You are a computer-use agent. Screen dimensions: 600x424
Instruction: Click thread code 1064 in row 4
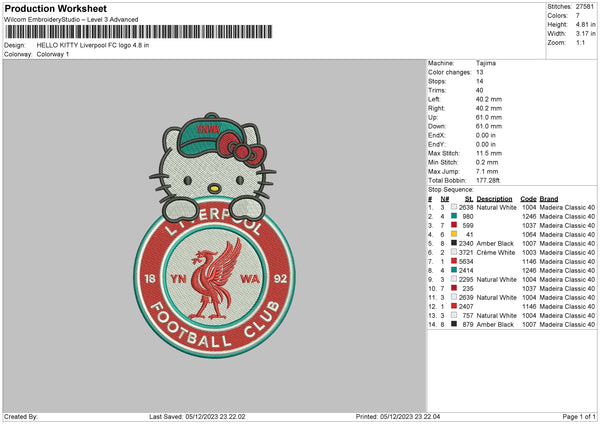(529, 235)
